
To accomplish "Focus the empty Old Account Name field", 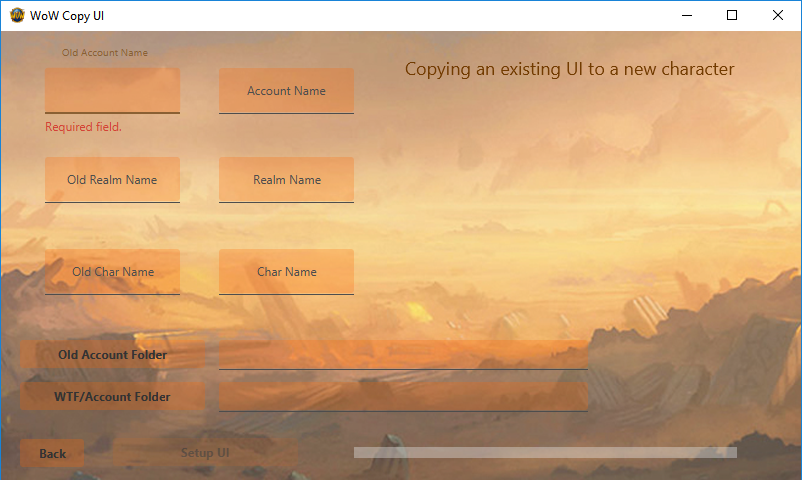I will tap(113, 91).
